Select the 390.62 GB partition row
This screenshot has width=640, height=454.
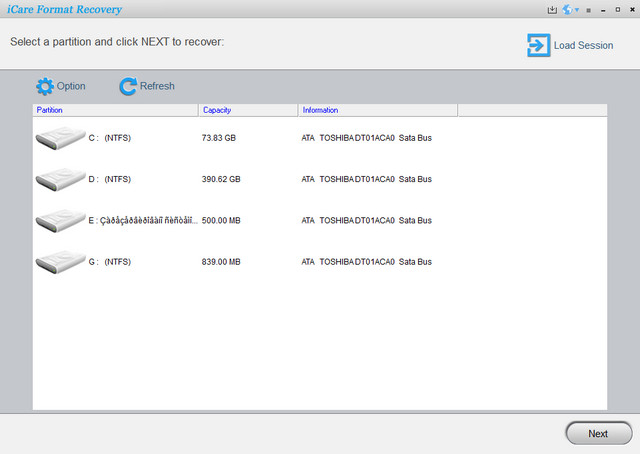click(x=221, y=179)
